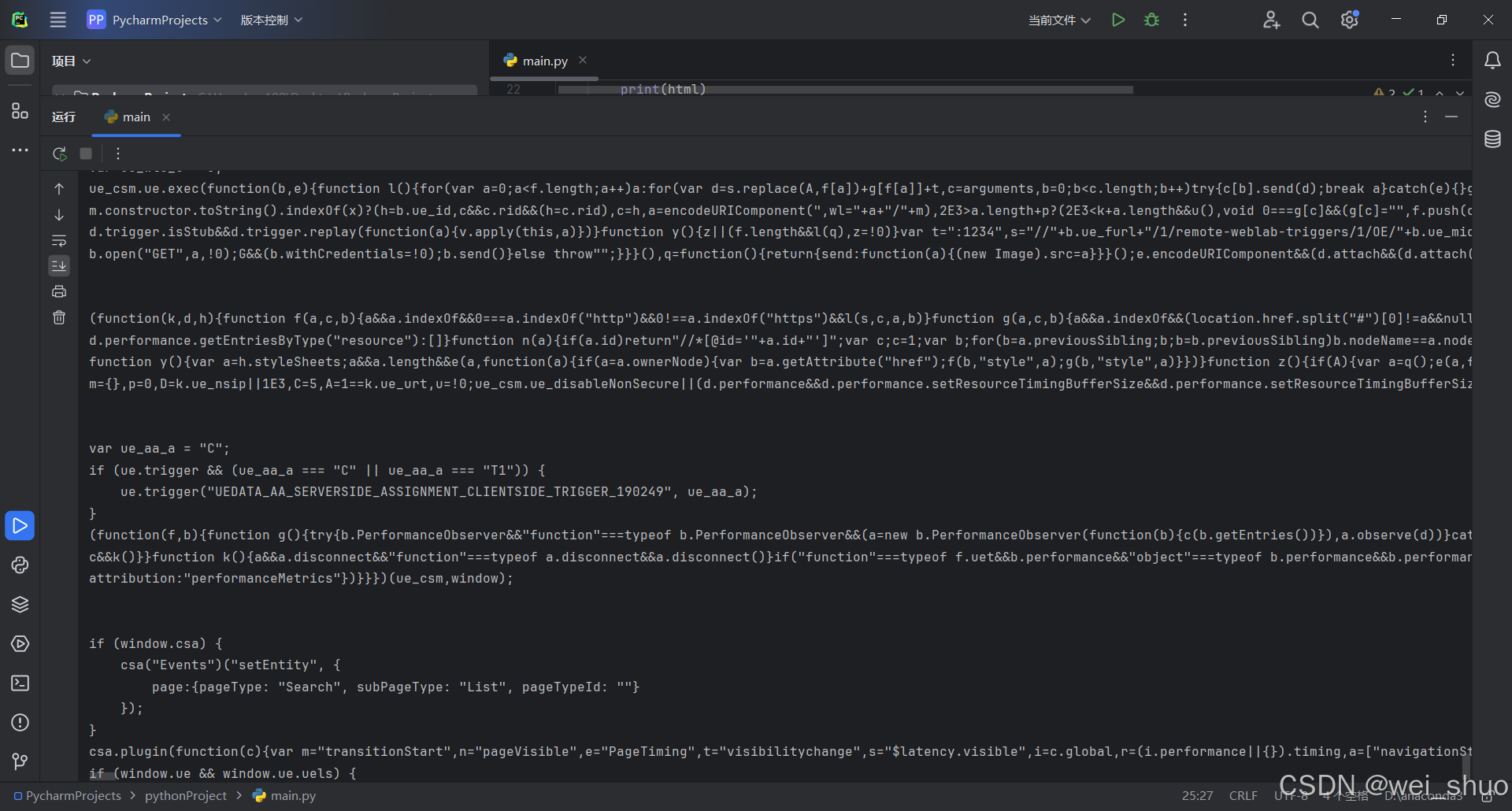
Task: Open Python Packages layers icon
Action: click(20, 605)
